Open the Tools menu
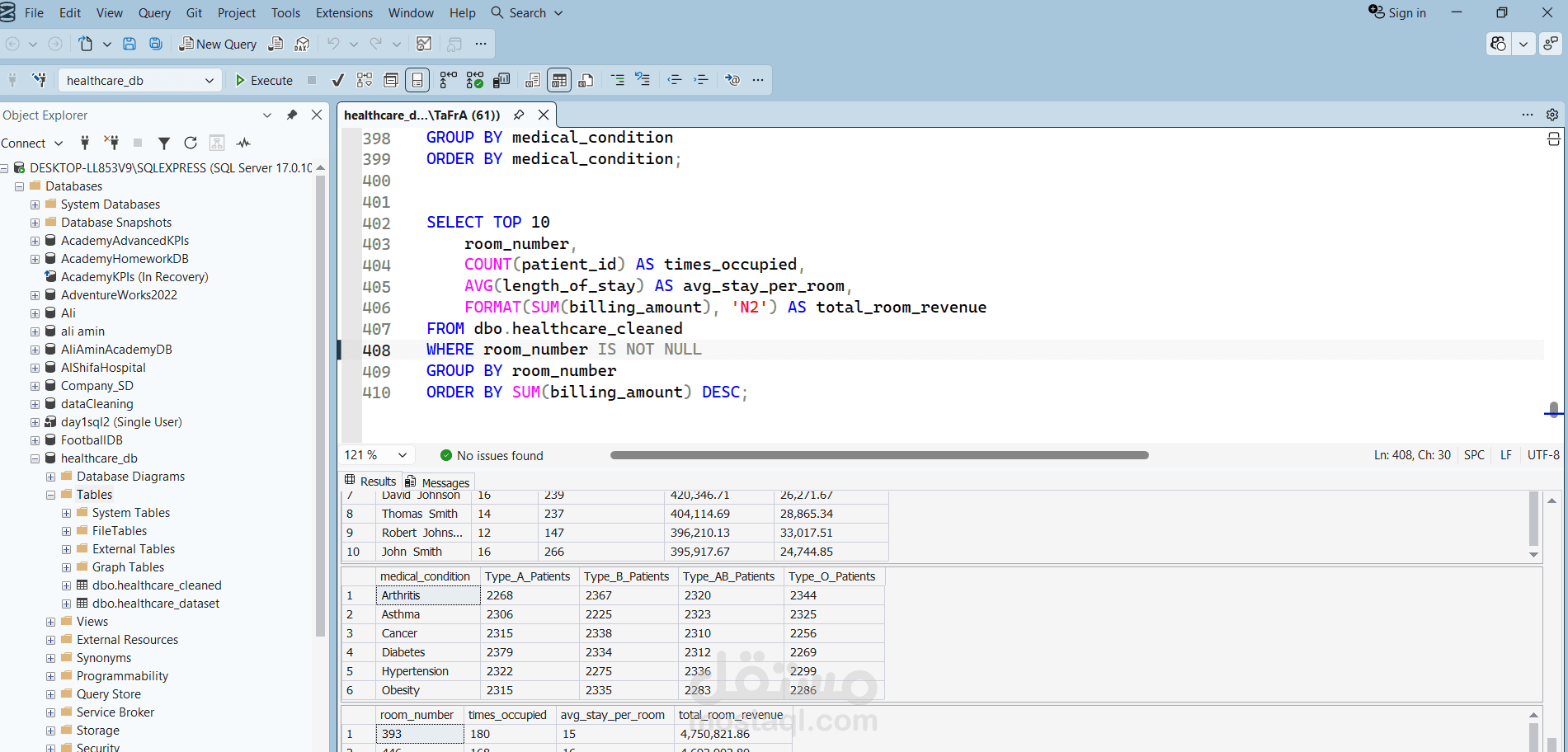Screen dimensions: 1568x752 coord(285,12)
